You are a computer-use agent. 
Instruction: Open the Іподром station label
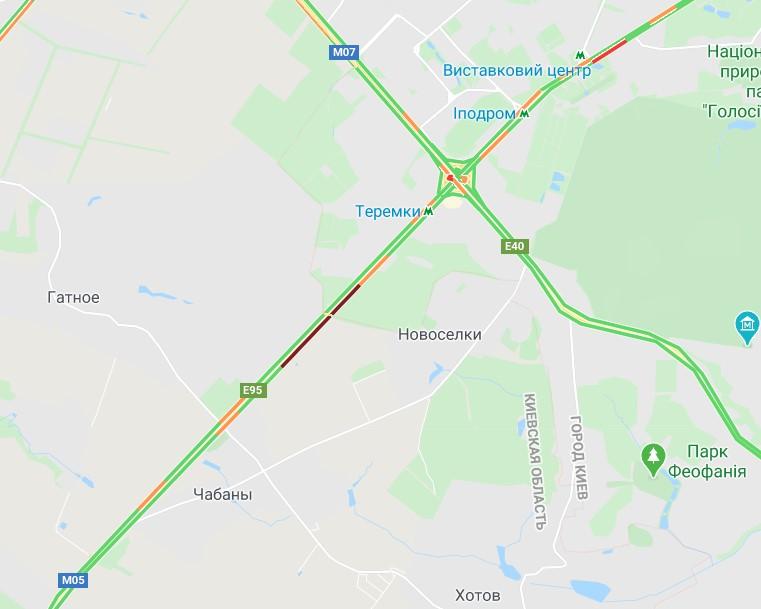coord(484,114)
